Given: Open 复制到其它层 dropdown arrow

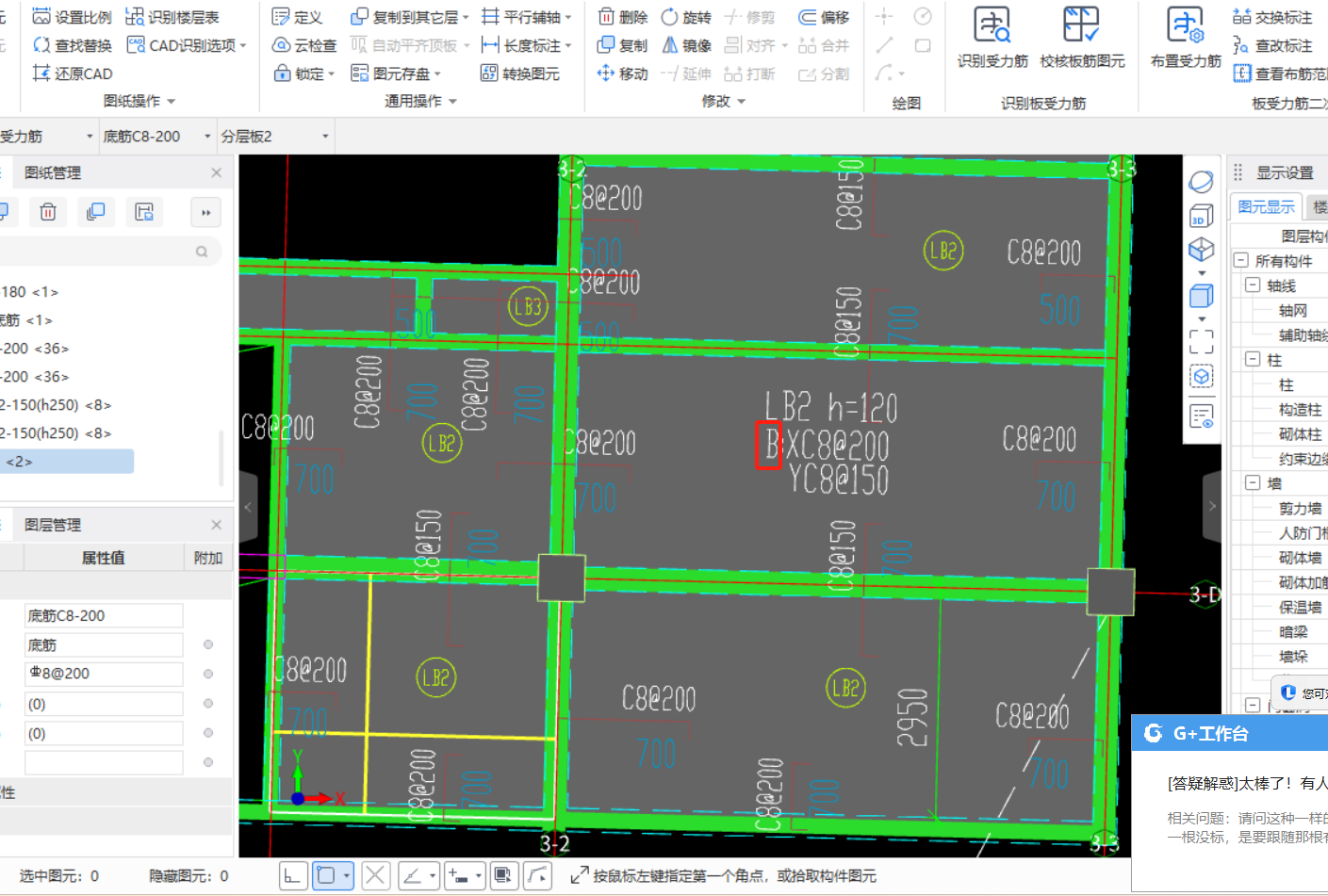Looking at the screenshot, I should (x=466, y=17).
